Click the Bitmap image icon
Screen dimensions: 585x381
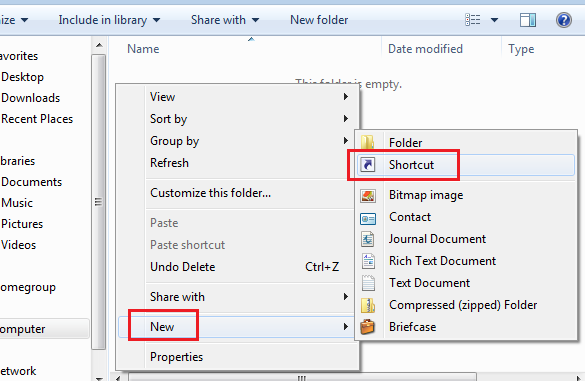coord(368,195)
